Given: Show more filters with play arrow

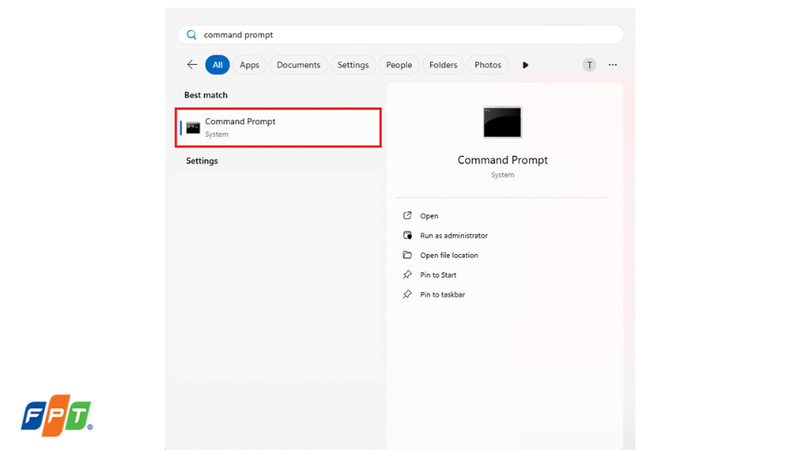Looking at the screenshot, I should coord(525,65).
